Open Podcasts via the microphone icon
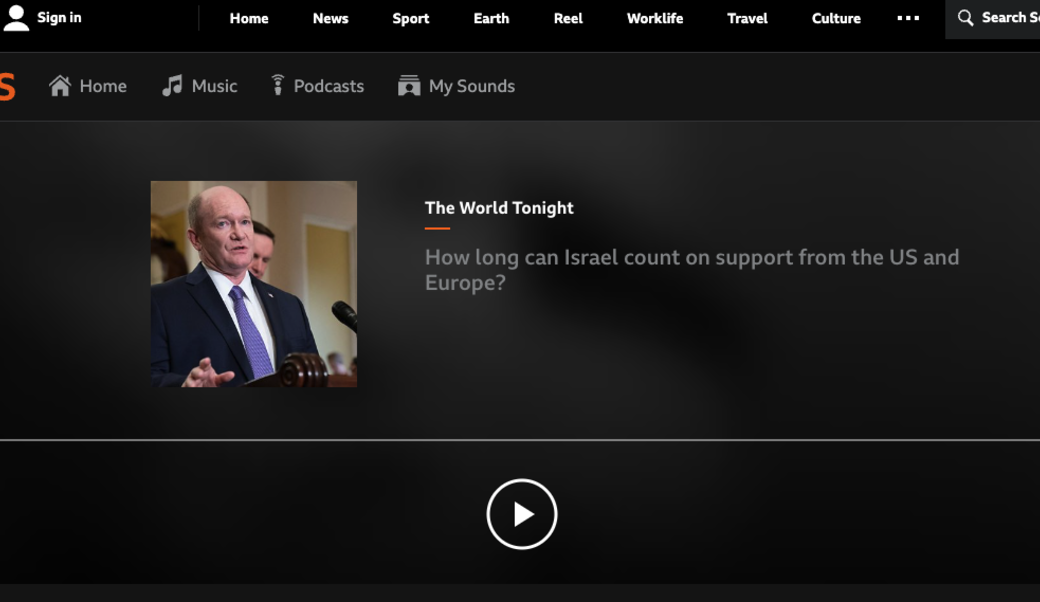This screenshot has width=1040, height=602. (x=277, y=85)
